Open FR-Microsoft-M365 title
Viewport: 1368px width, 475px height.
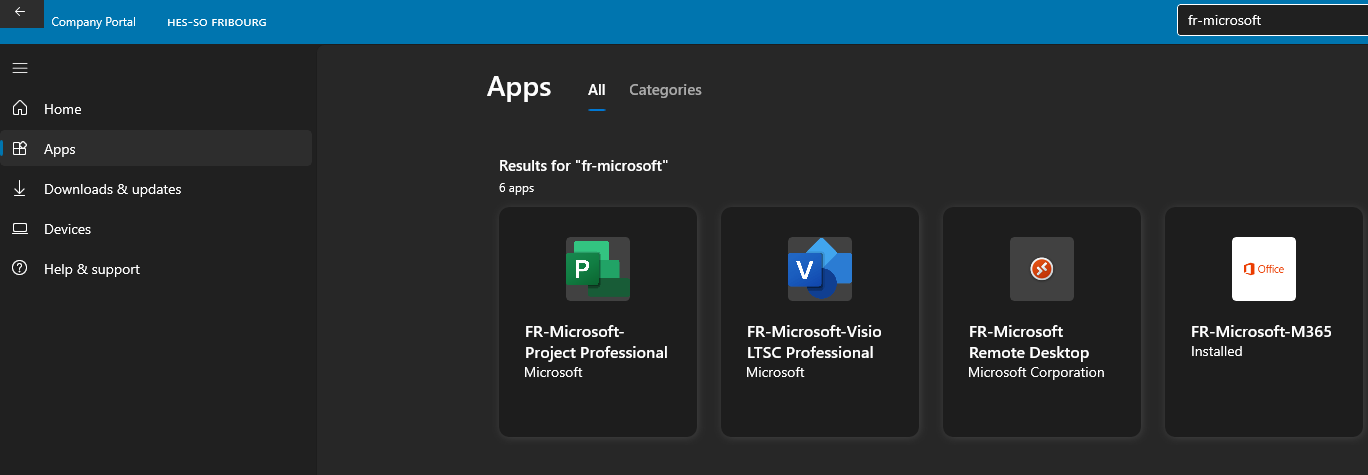click(x=1261, y=332)
